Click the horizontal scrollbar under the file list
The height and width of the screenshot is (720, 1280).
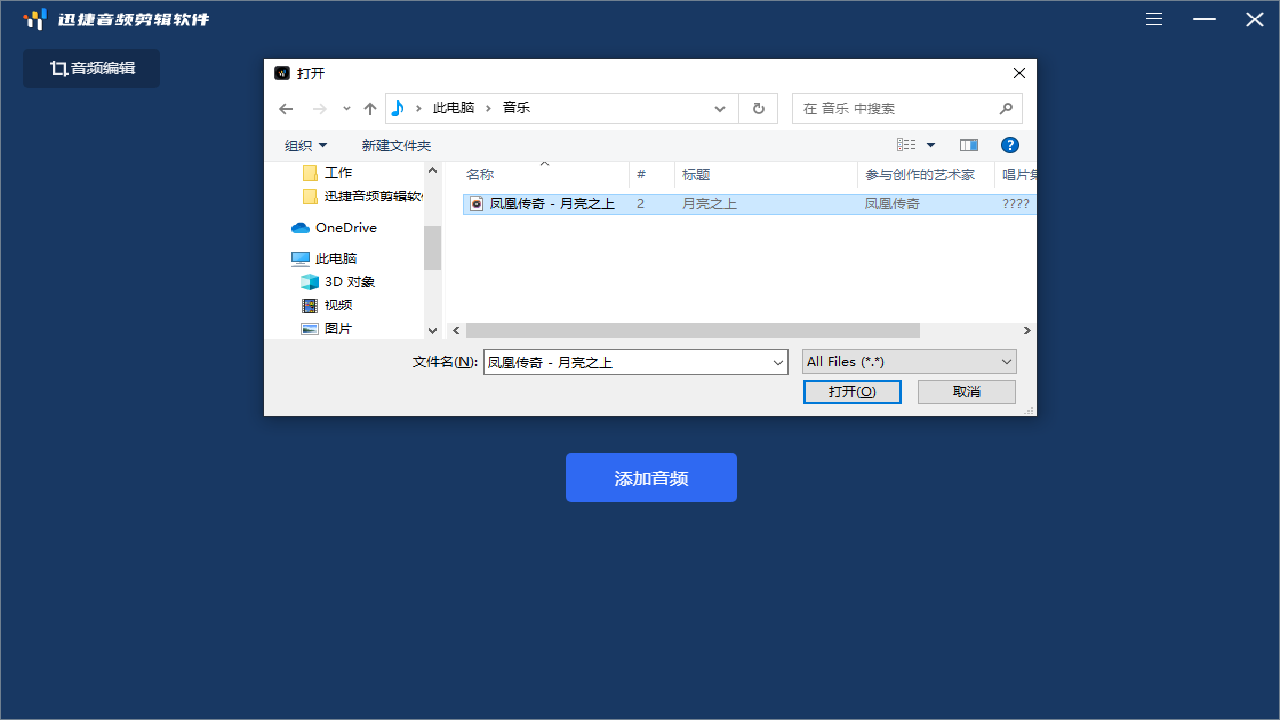point(693,330)
